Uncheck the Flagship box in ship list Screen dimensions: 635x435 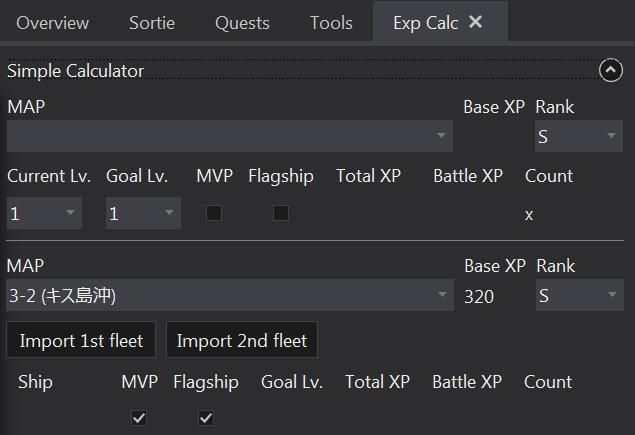[x=206, y=418]
